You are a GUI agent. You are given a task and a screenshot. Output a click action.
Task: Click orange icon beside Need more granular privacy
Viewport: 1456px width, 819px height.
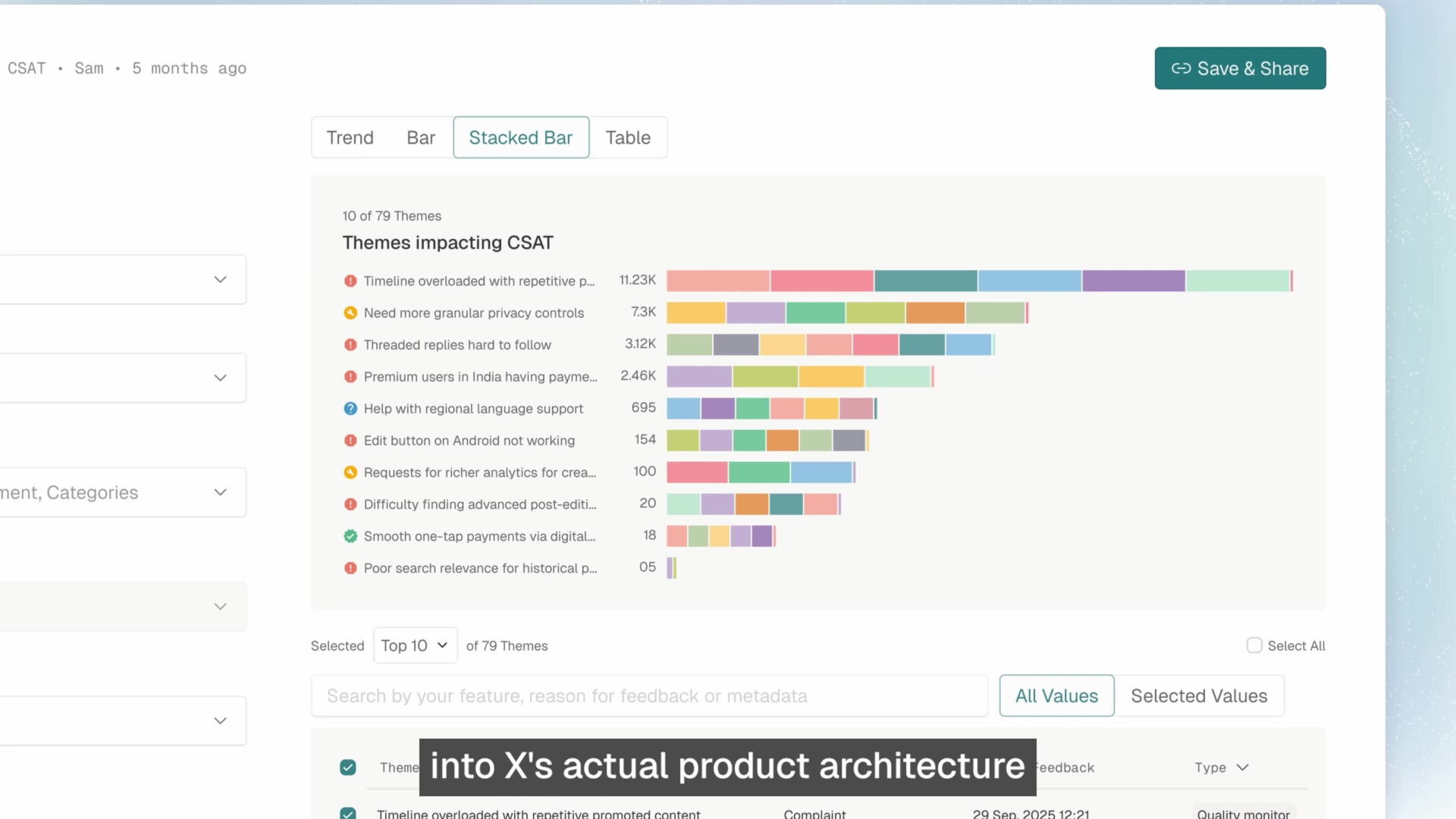[350, 312]
